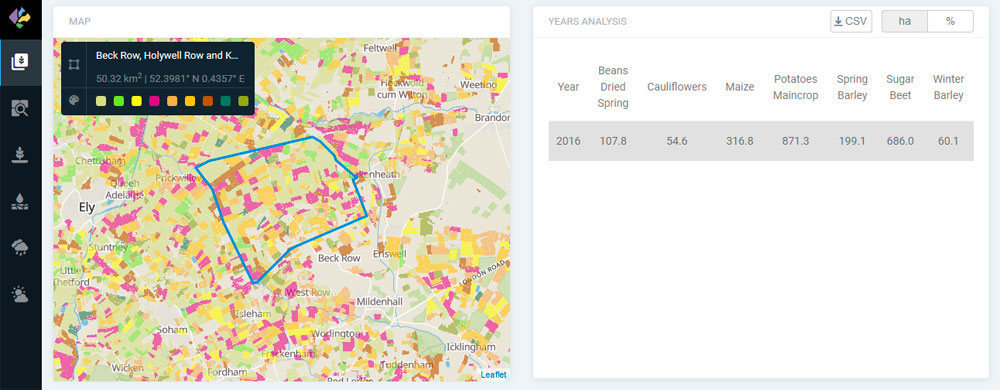Click the 54.6 cauliflowers value cell
The width and height of the screenshot is (1000, 390).
point(677,141)
